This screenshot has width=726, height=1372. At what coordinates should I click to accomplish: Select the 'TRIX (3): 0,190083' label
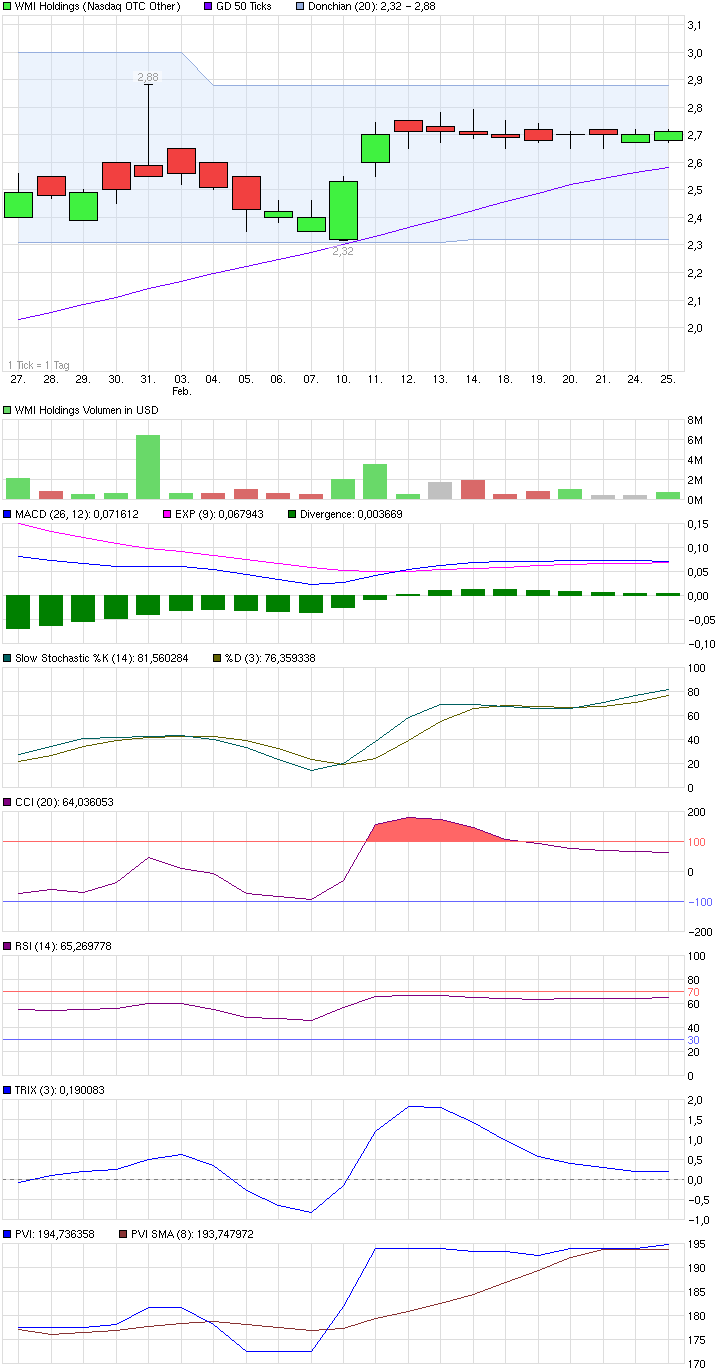coord(60,1090)
